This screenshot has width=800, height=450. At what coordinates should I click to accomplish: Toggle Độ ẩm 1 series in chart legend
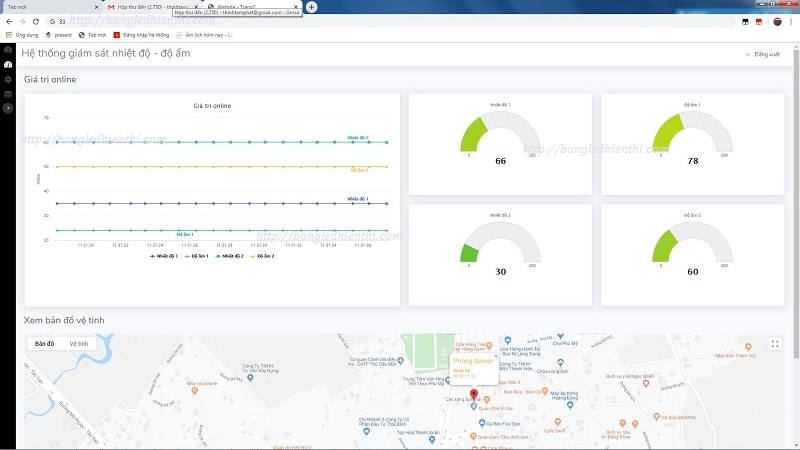coord(200,256)
